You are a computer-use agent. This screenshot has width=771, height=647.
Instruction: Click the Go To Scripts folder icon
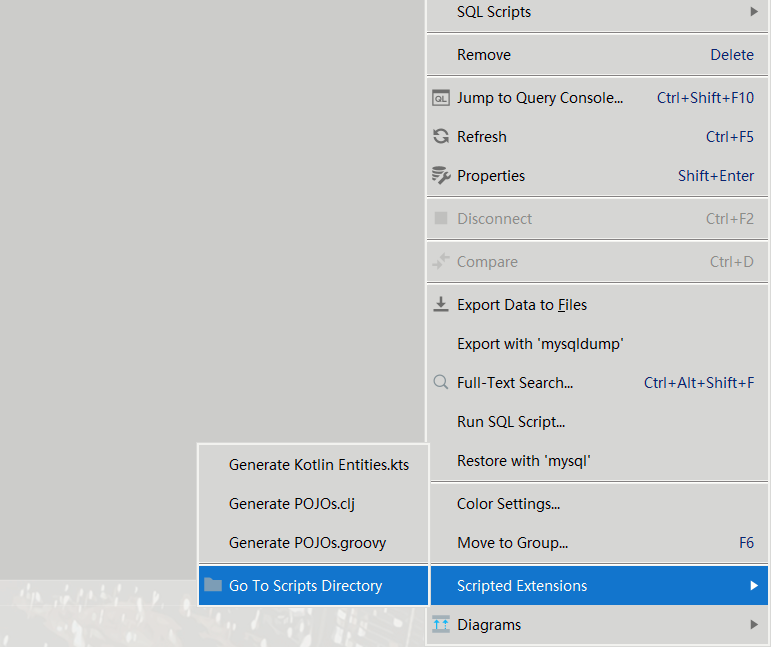[212, 585]
